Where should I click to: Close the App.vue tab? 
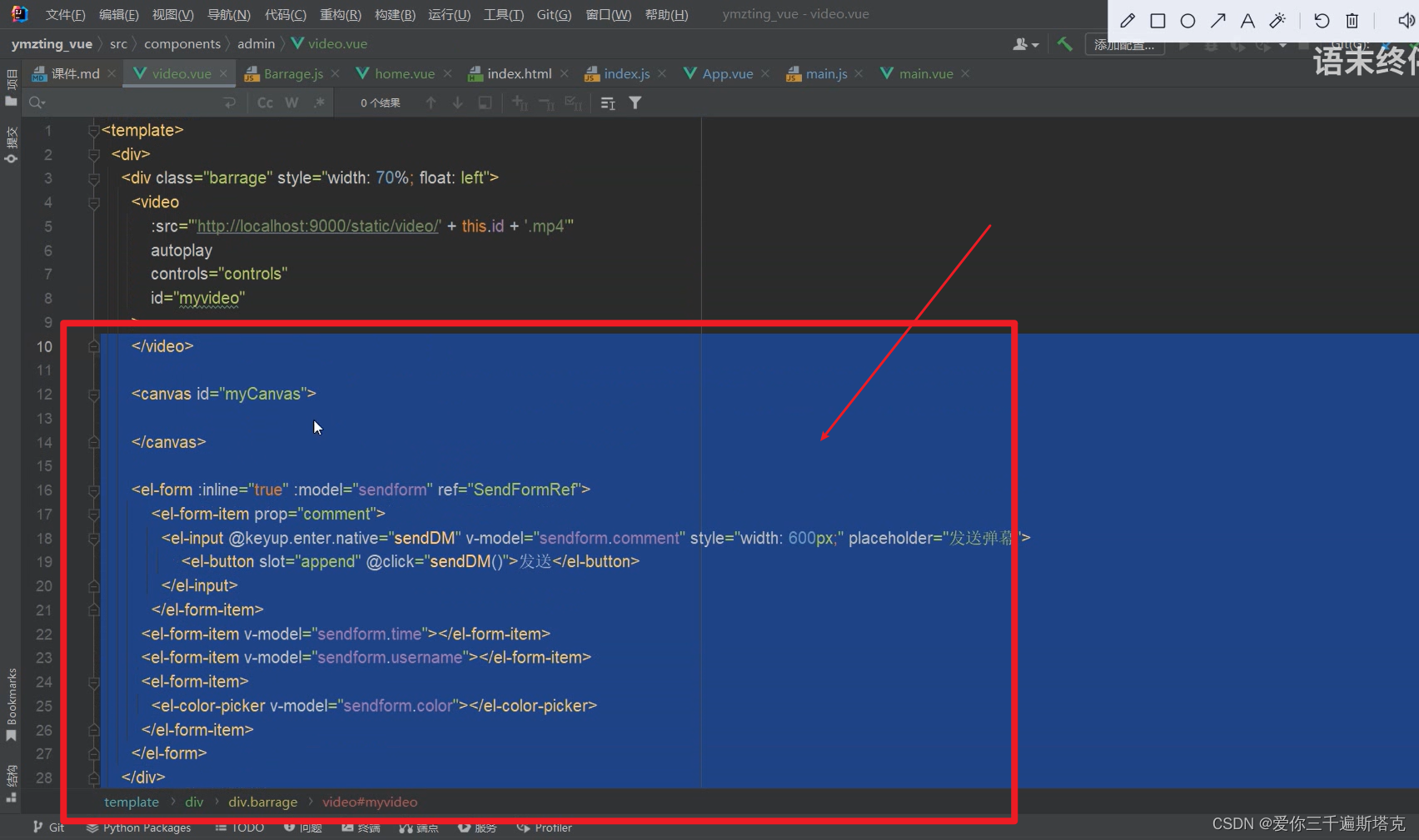[x=765, y=73]
